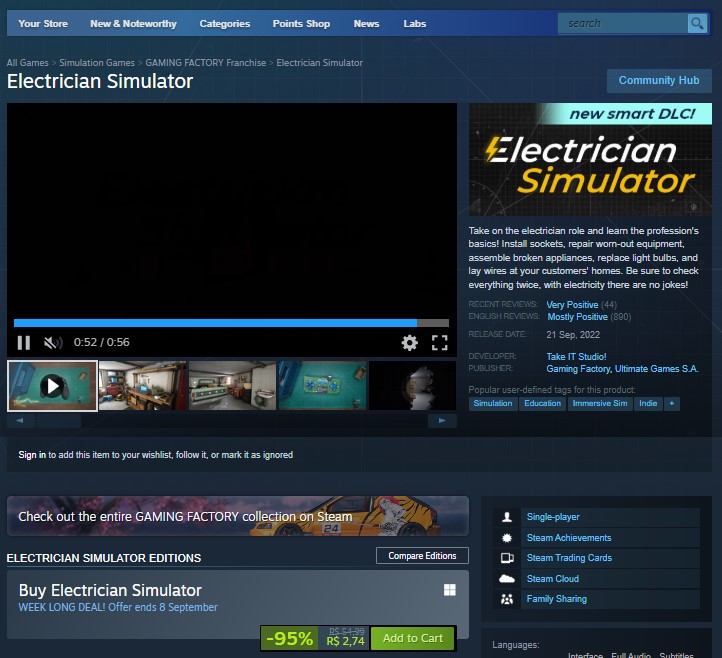Screen dimensions: 722x658
Task: Open Points Shop tab
Action: pos(301,23)
